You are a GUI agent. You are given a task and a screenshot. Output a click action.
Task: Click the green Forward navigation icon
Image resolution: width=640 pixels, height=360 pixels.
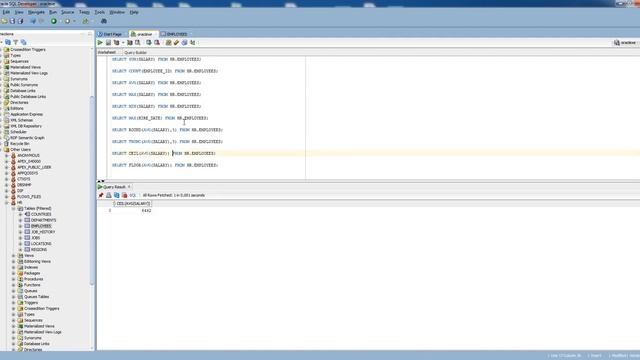[x=54, y=21]
